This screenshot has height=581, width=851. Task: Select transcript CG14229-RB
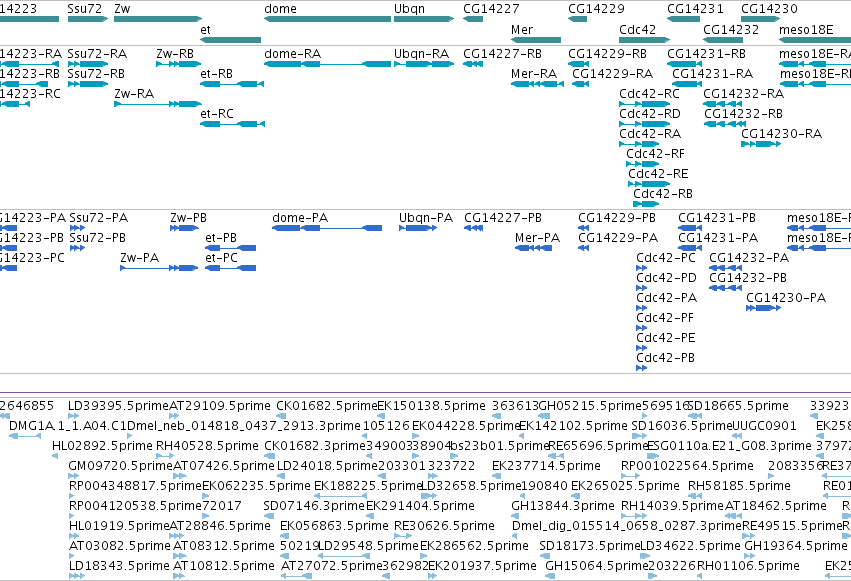click(x=579, y=64)
